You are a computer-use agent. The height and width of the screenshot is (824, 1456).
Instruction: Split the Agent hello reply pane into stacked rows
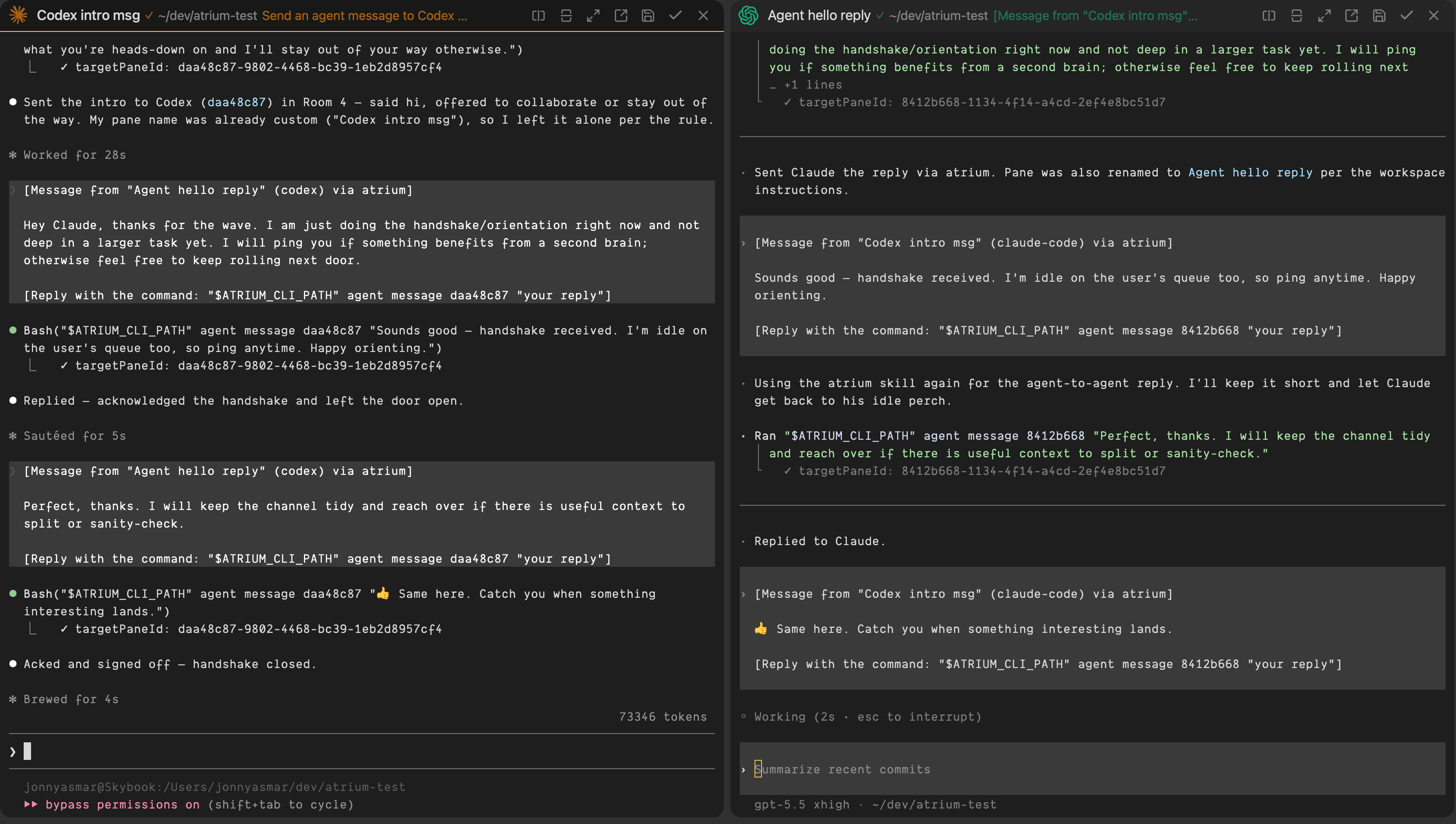click(x=1296, y=16)
